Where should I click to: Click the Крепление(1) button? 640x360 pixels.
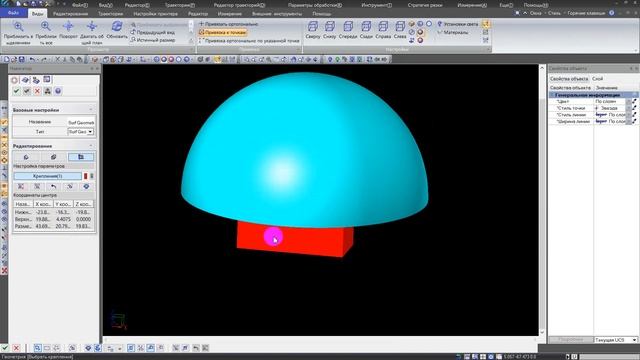pos(48,176)
